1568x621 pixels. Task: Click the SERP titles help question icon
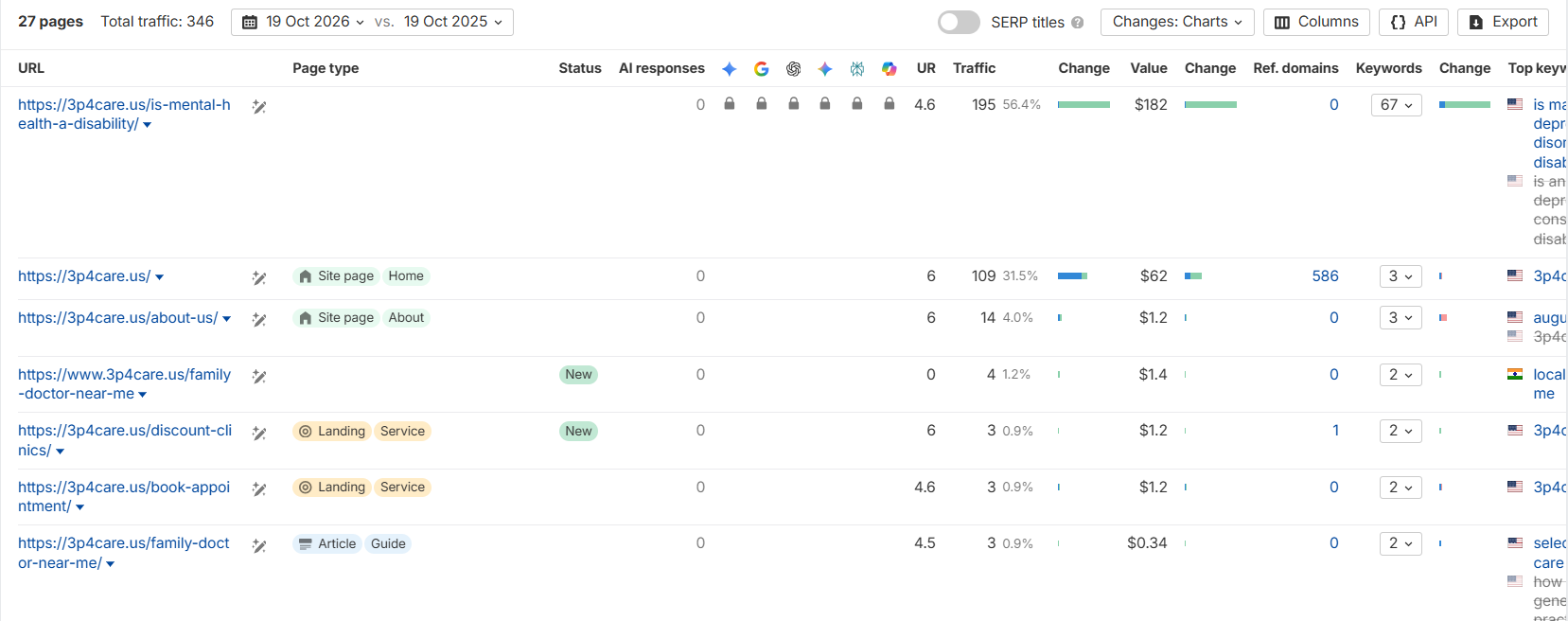pyautogui.click(x=1077, y=23)
